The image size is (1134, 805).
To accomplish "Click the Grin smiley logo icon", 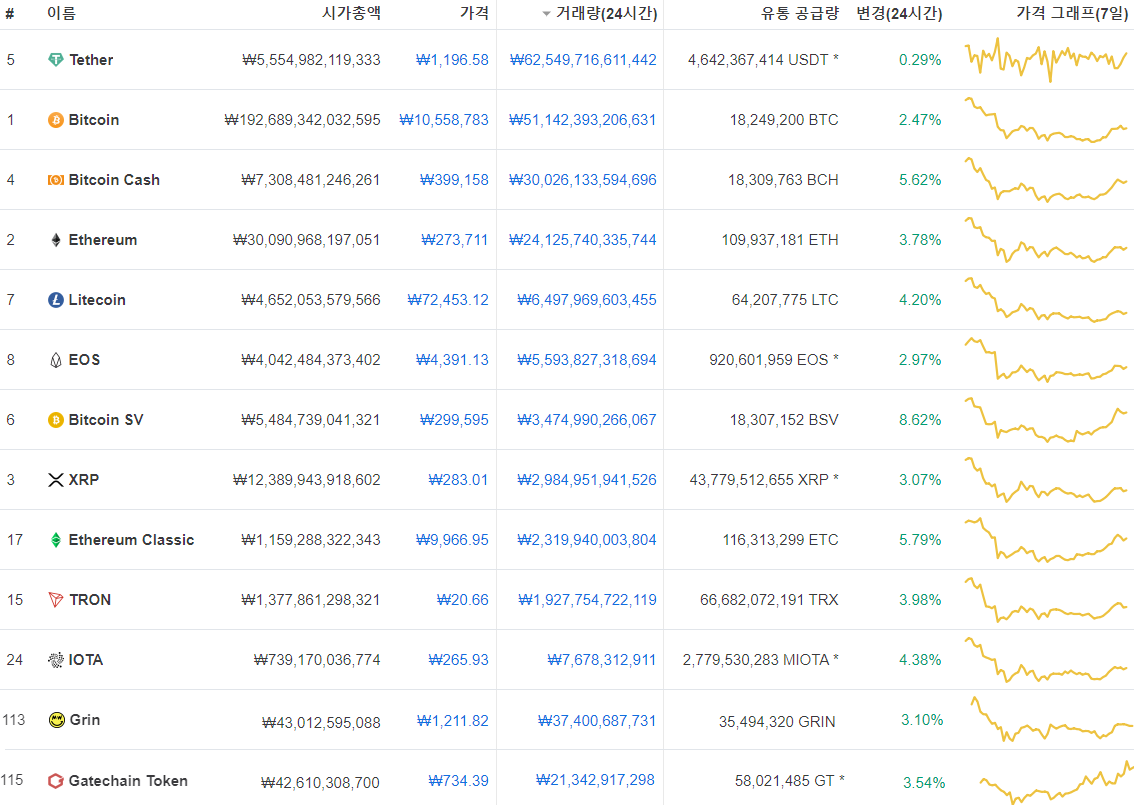I will click(56, 720).
